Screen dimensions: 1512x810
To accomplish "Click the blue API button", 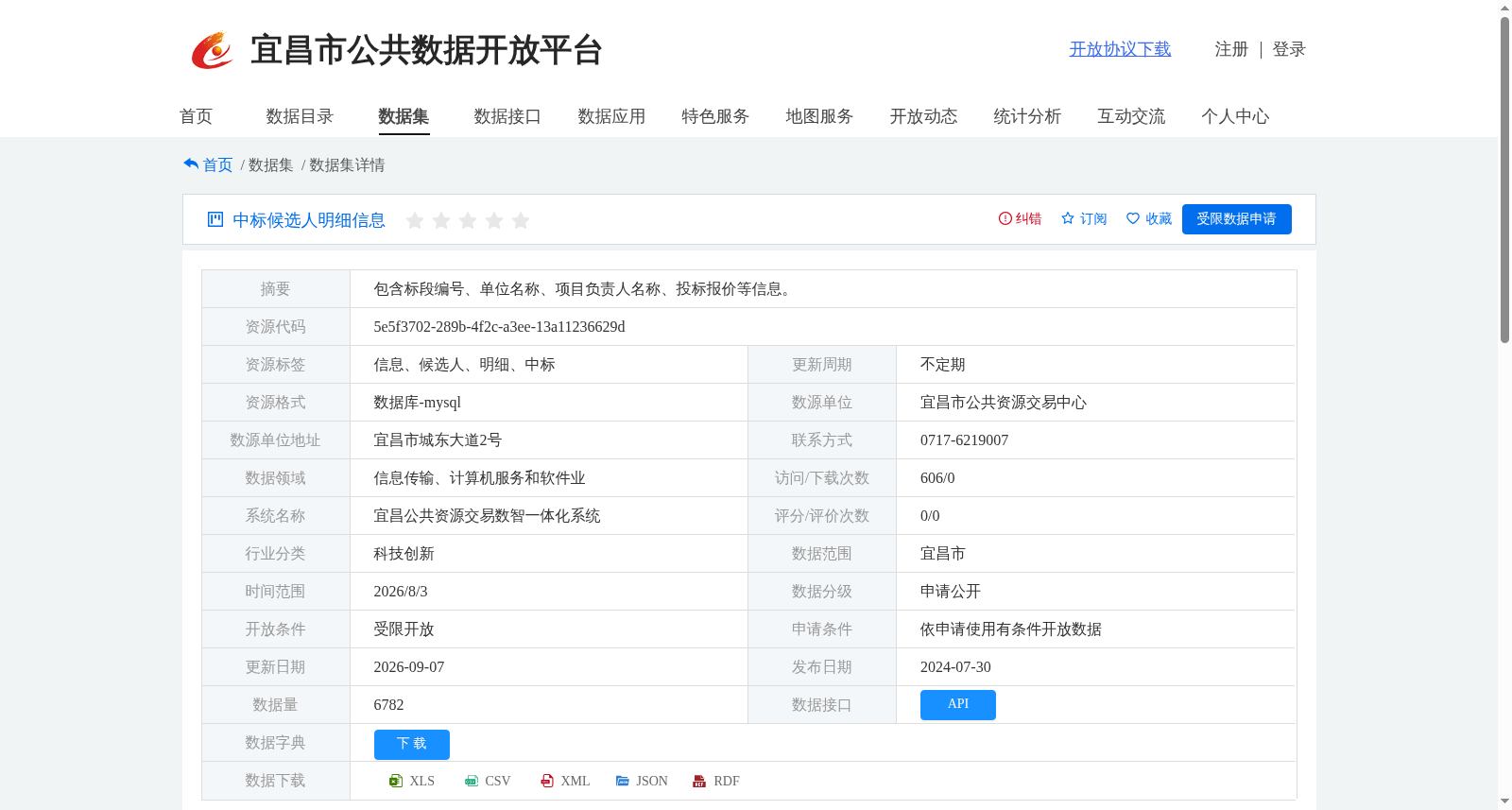I will tap(958, 705).
